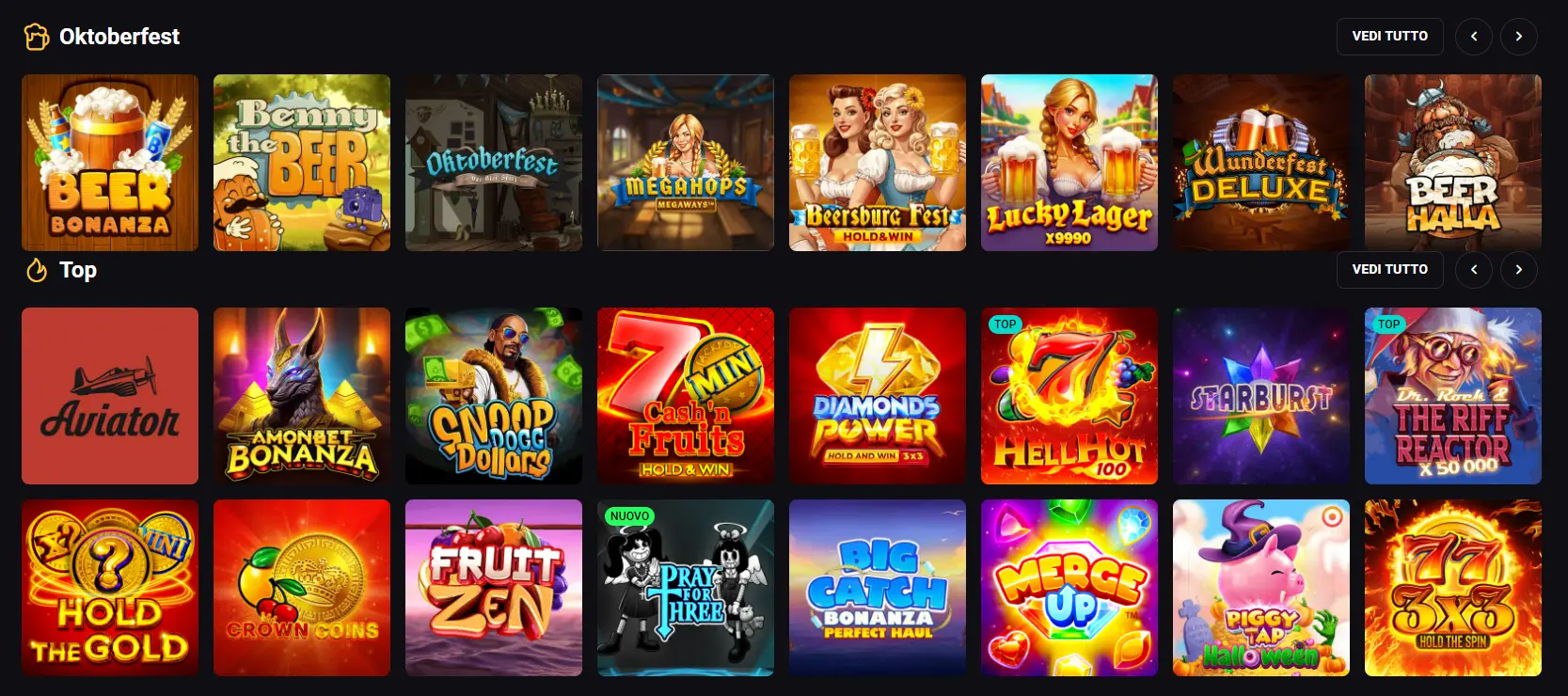Open Lucky Lager x9990 game

click(1069, 163)
